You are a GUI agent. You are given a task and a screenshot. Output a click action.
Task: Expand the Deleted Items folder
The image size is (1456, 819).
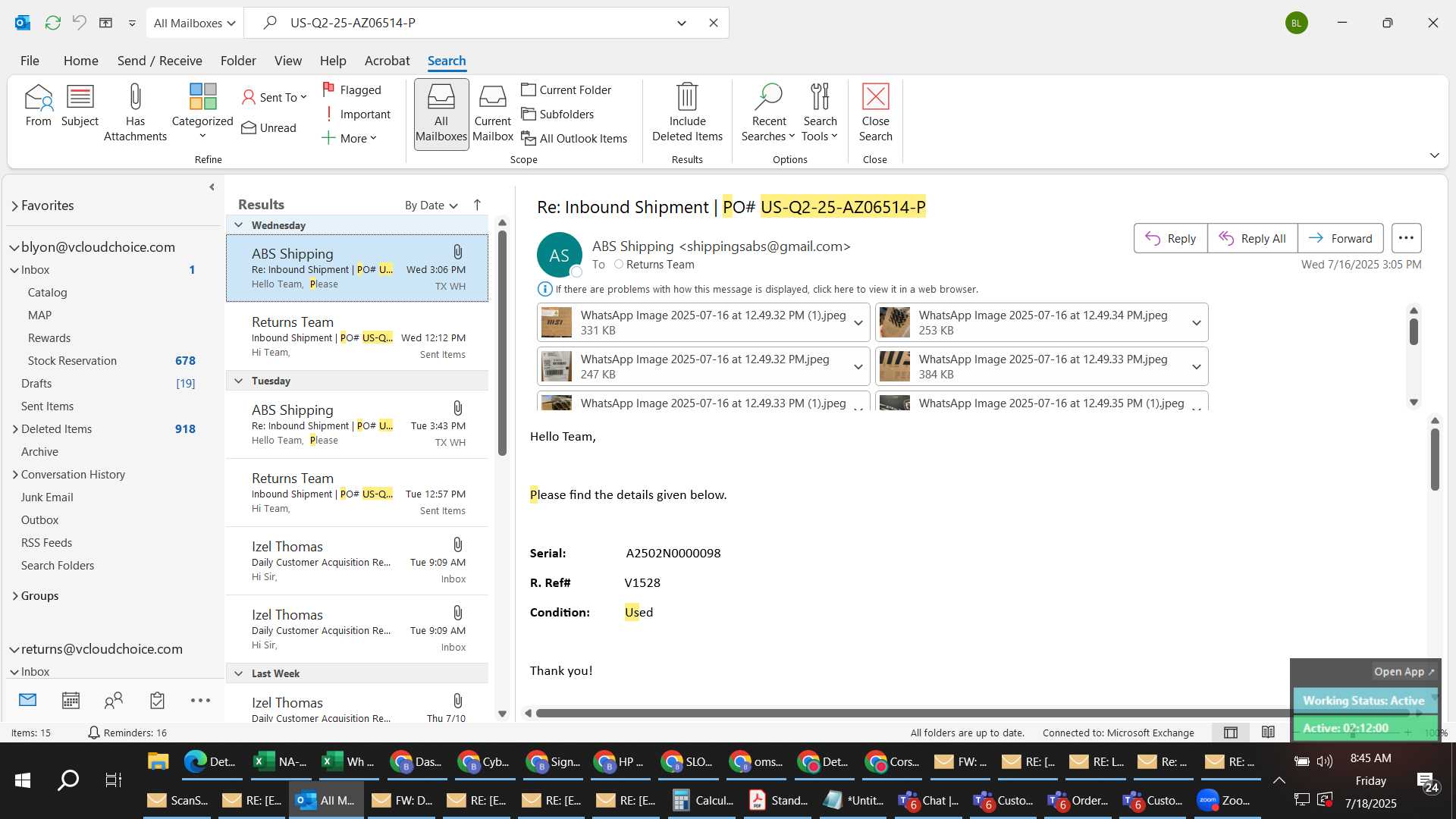tap(15, 429)
